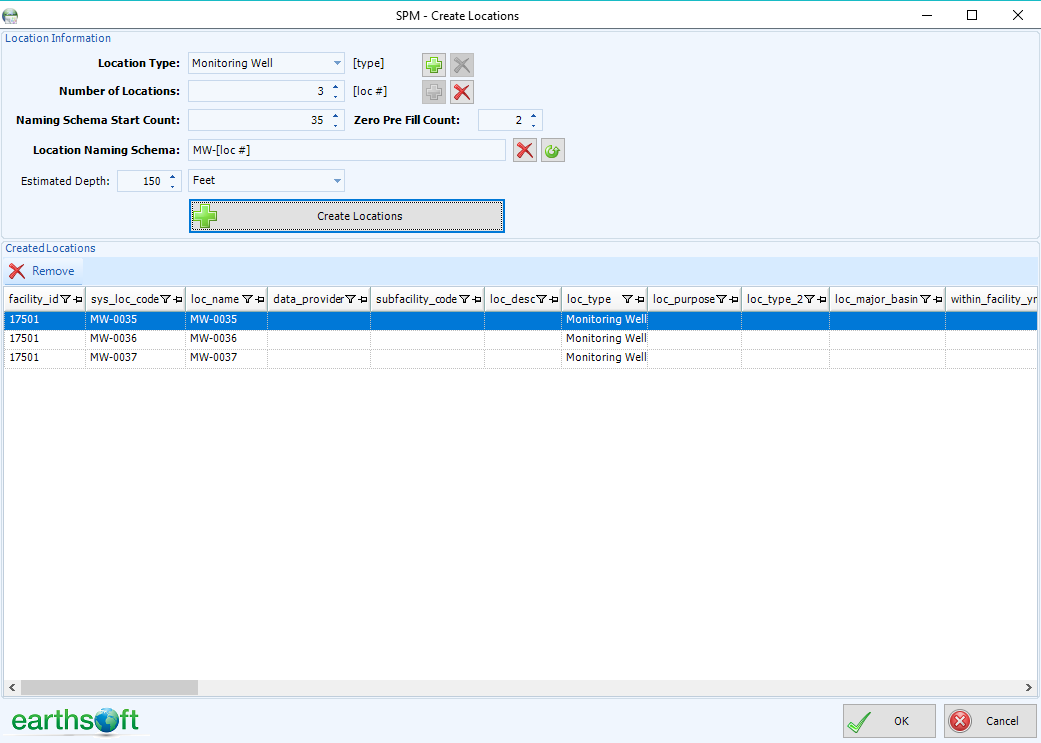Click the red X beside [loc #] tag
Image resolution: width=1041 pixels, height=743 pixels.
pos(461,92)
